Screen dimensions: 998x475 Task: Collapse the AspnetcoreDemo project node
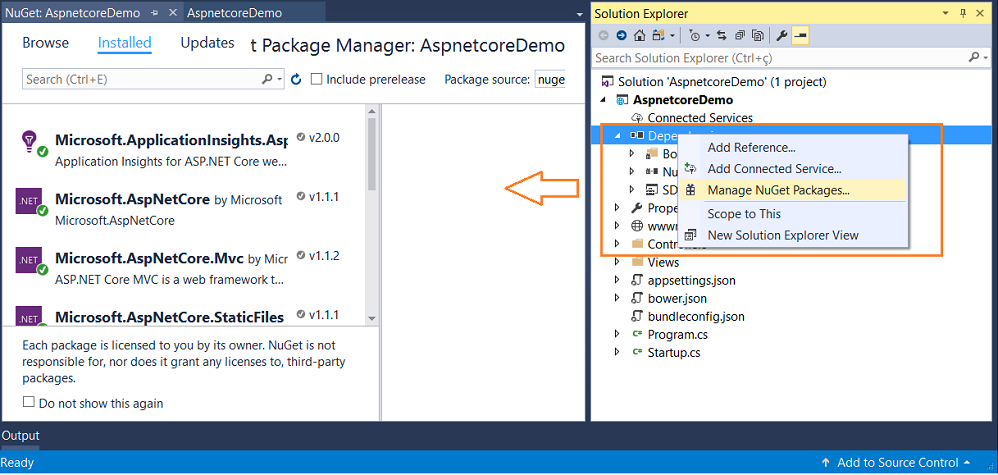point(603,101)
